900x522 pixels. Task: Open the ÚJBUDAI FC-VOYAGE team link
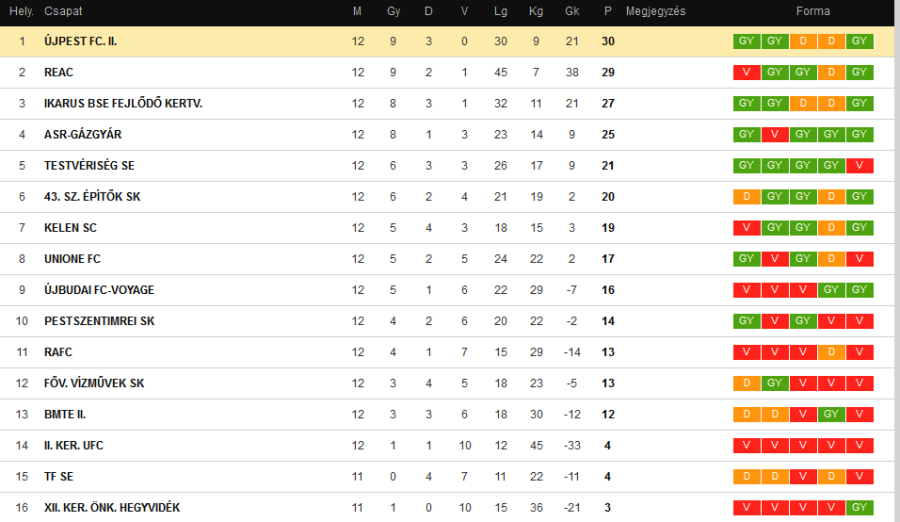pos(99,290)
